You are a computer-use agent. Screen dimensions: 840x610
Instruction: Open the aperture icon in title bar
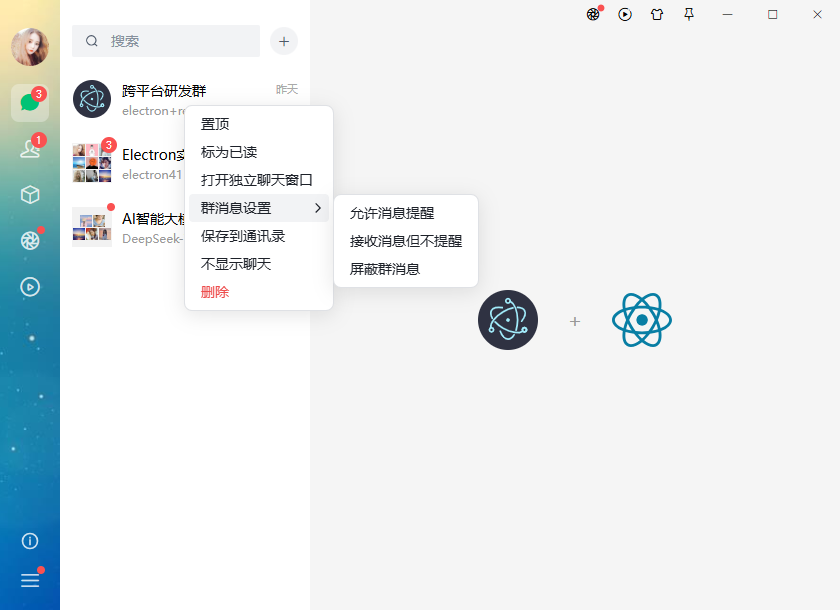click(592, 14)
